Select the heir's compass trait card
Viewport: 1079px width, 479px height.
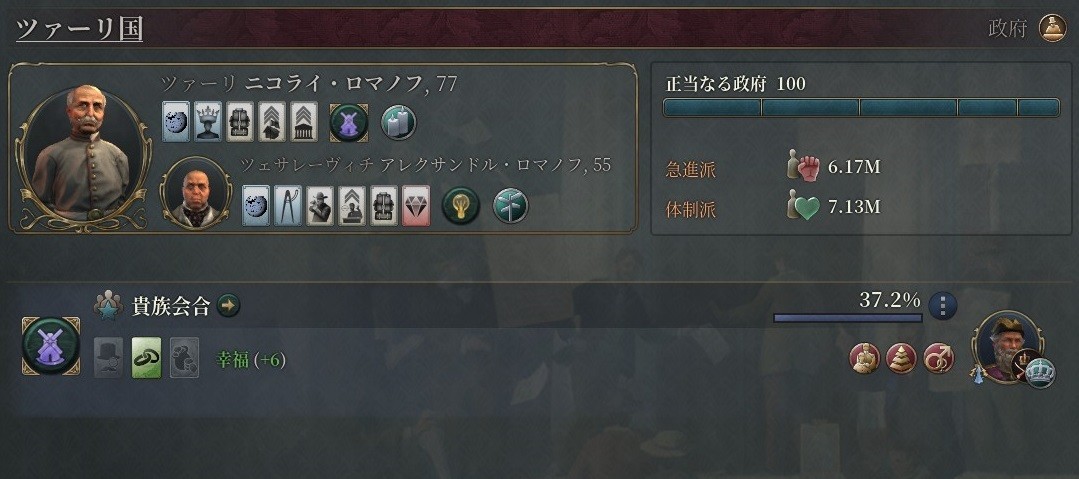pyautogui.click(x=288, y=206)
